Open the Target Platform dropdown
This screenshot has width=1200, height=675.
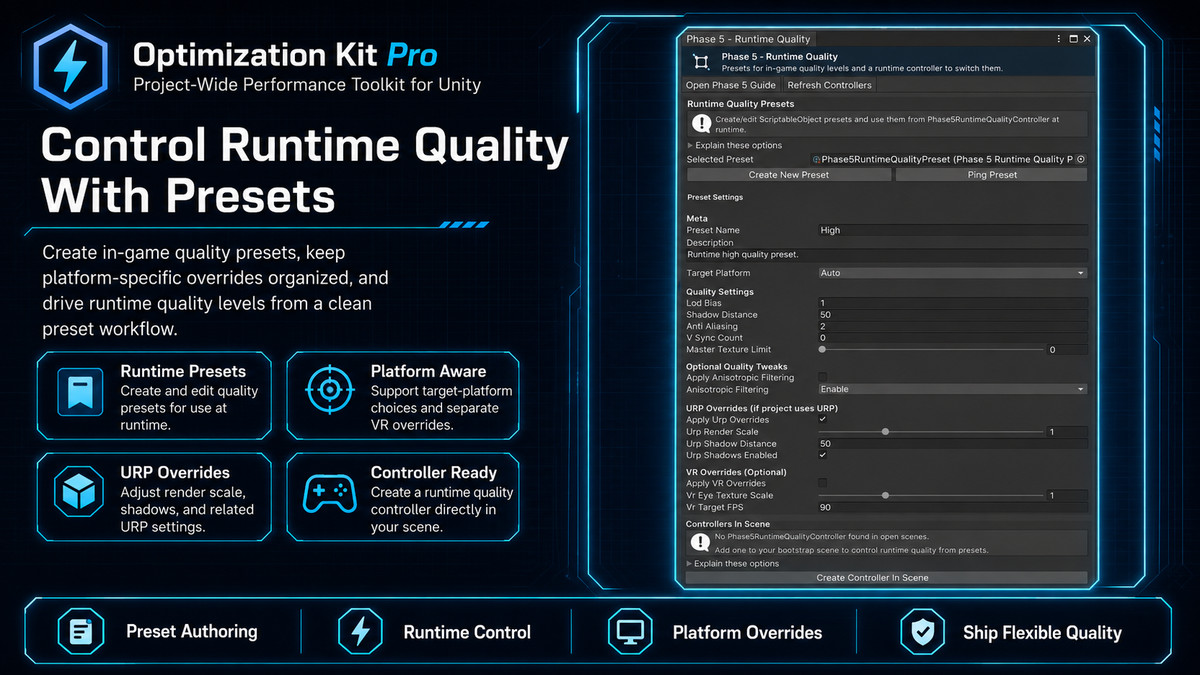(x=952, y=273)
